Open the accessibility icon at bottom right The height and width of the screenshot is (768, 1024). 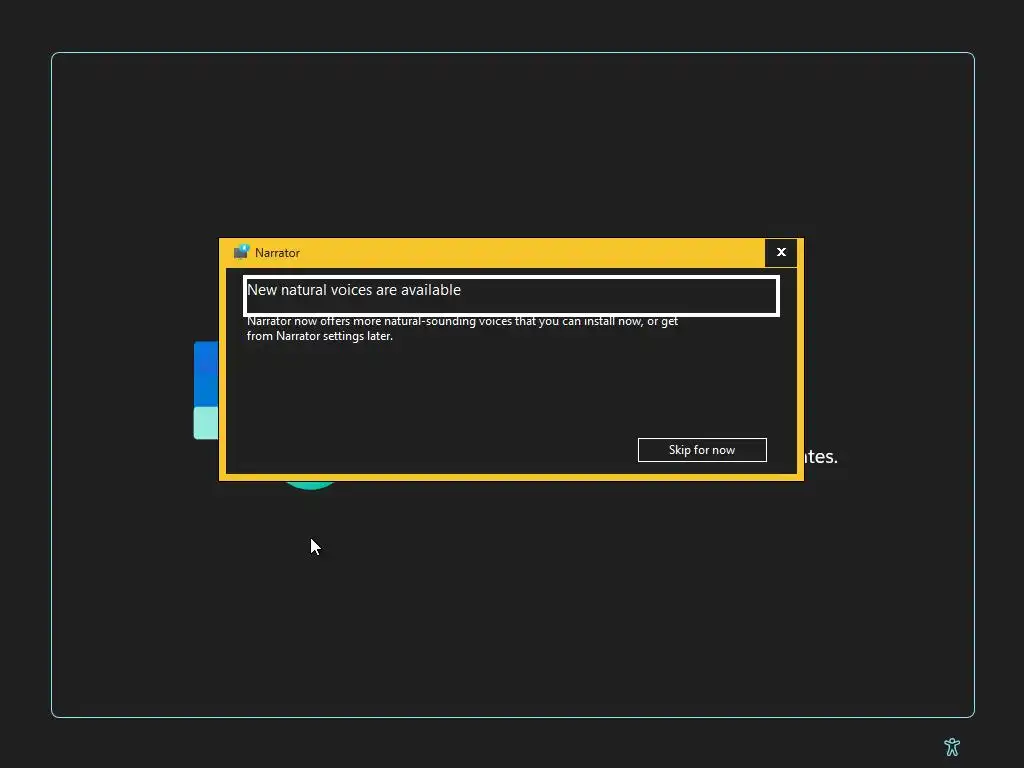click(952, 746)
